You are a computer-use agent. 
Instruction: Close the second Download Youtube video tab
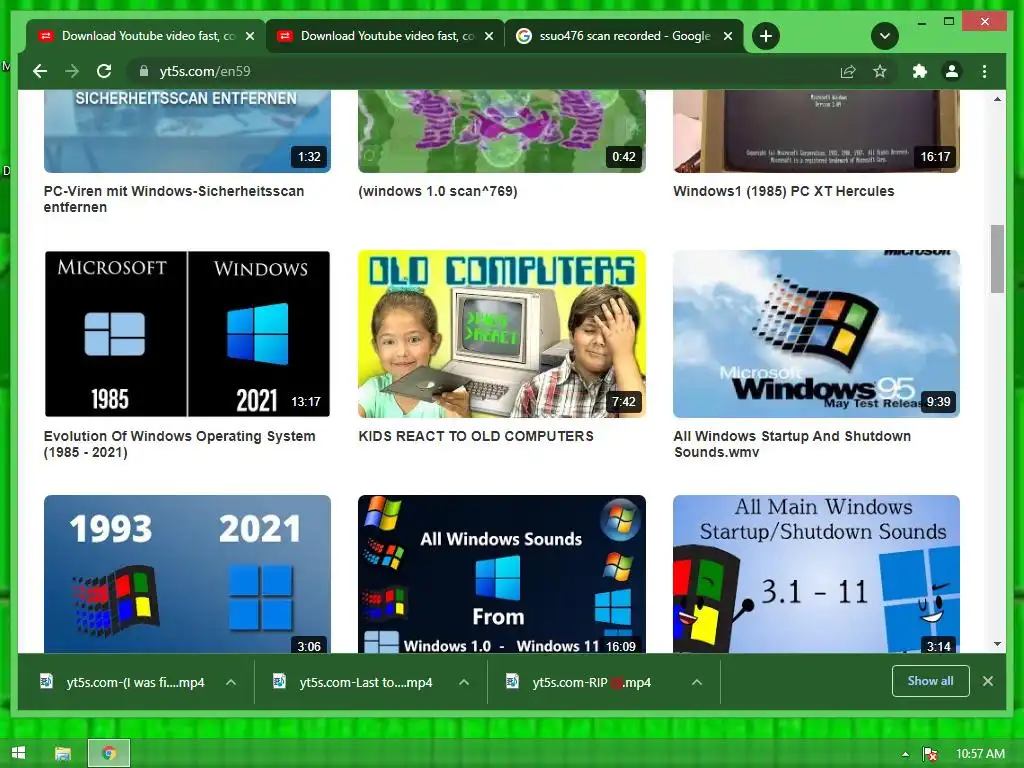coord(488,36)
